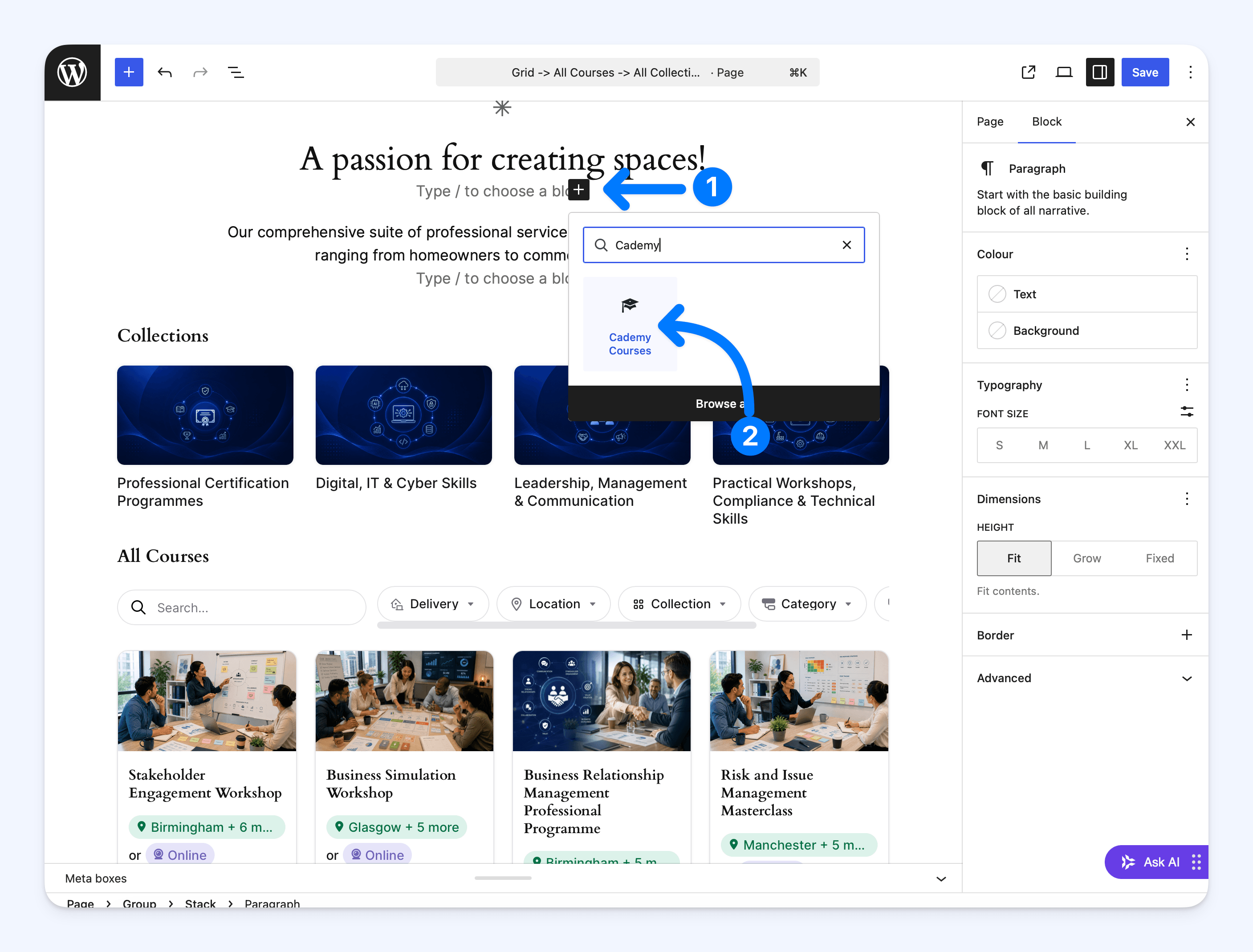The width and height of the screenshot is (1253, 952).
Task: Add a border using the plus icon
Action: tap(1187, 635)
